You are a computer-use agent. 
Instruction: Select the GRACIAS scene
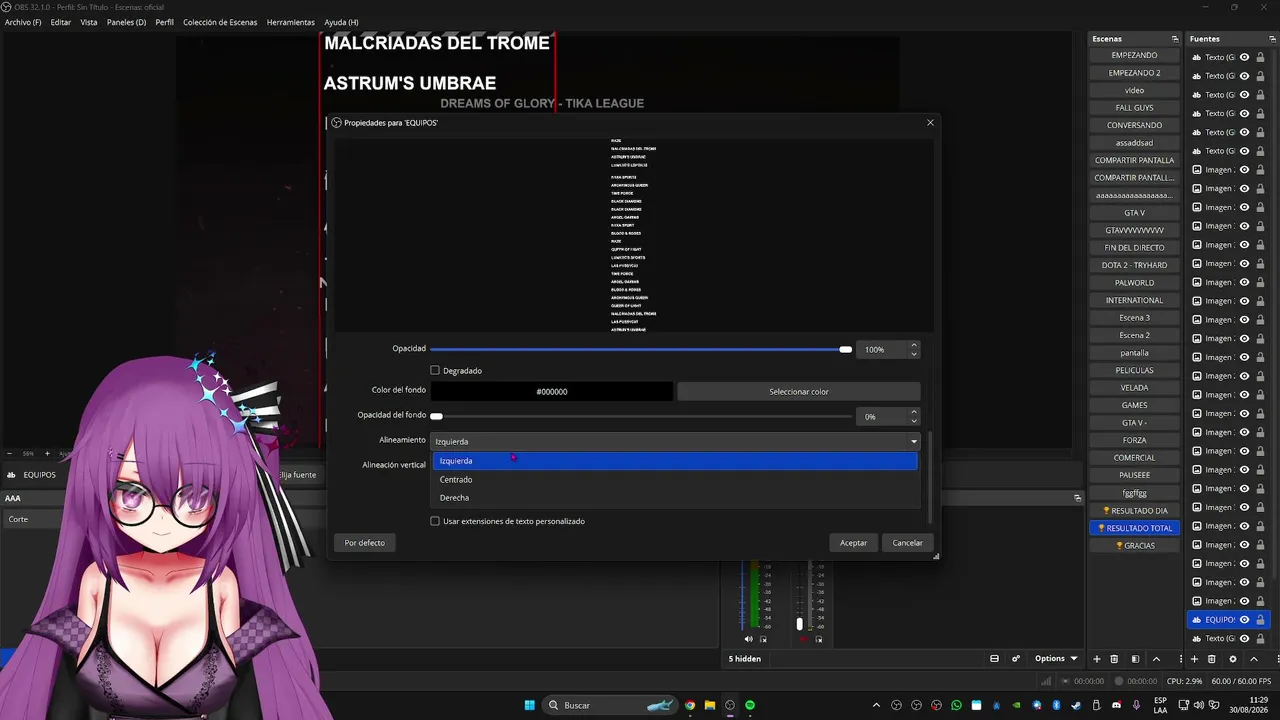pos(1134,546)
